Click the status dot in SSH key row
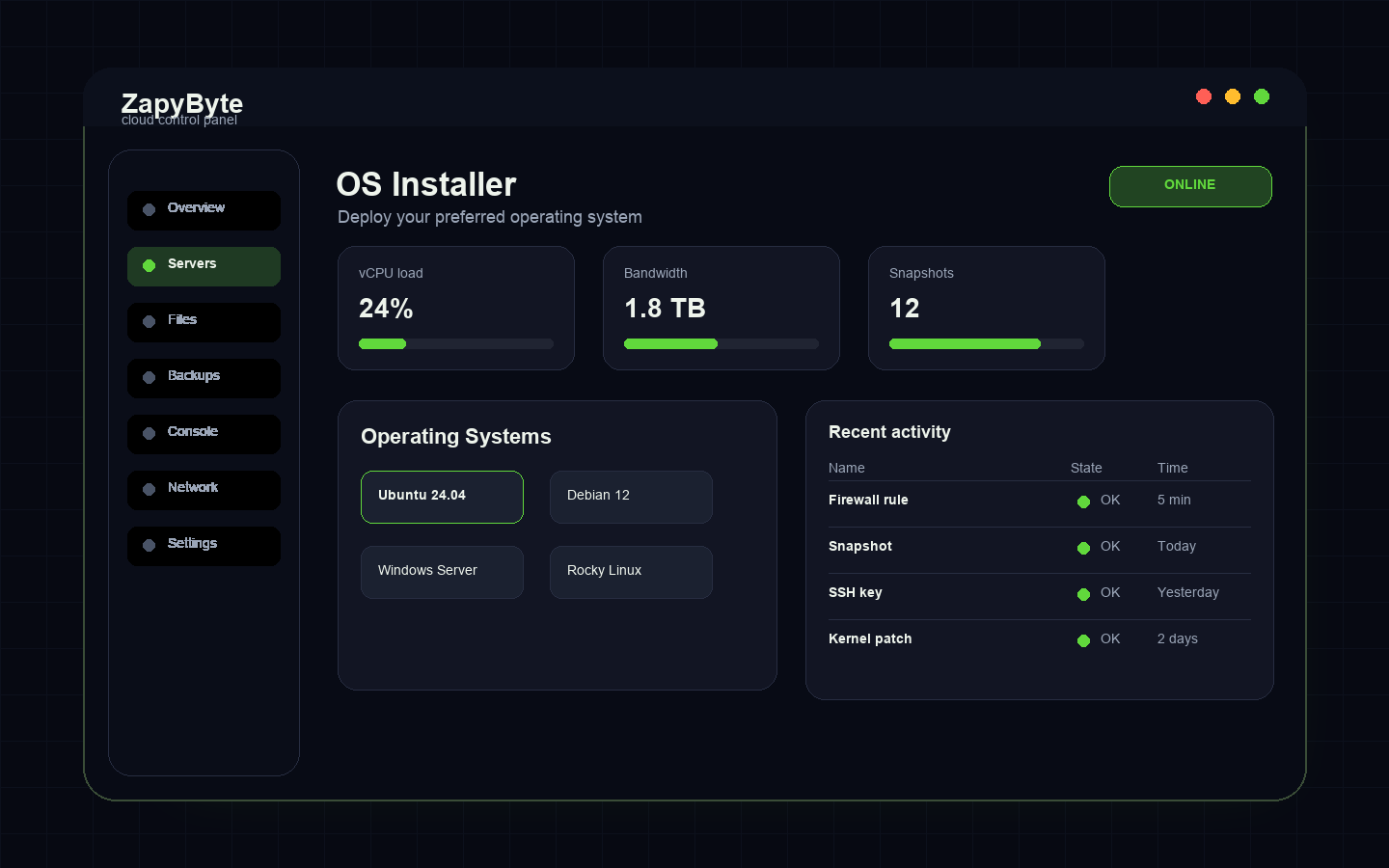 pos(1083,594)
